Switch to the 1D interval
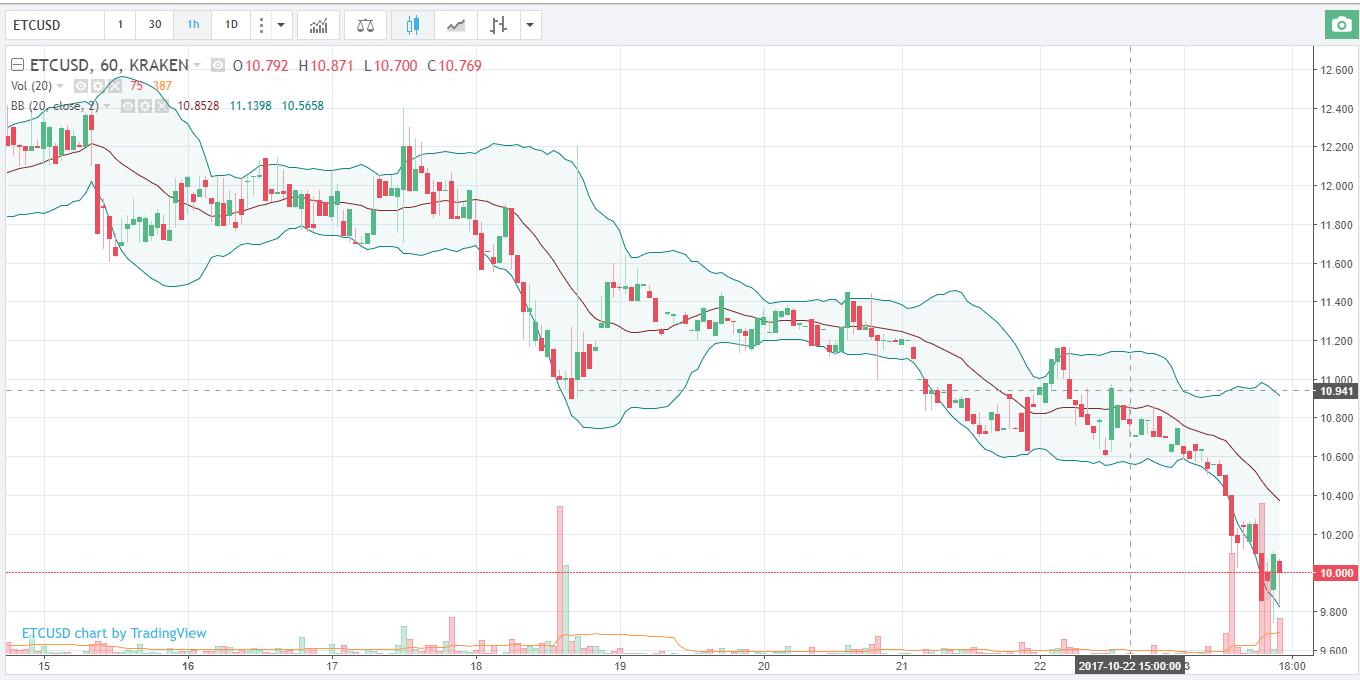The width and height of the screenshot is (1360, 680). [x=231, y=25]
